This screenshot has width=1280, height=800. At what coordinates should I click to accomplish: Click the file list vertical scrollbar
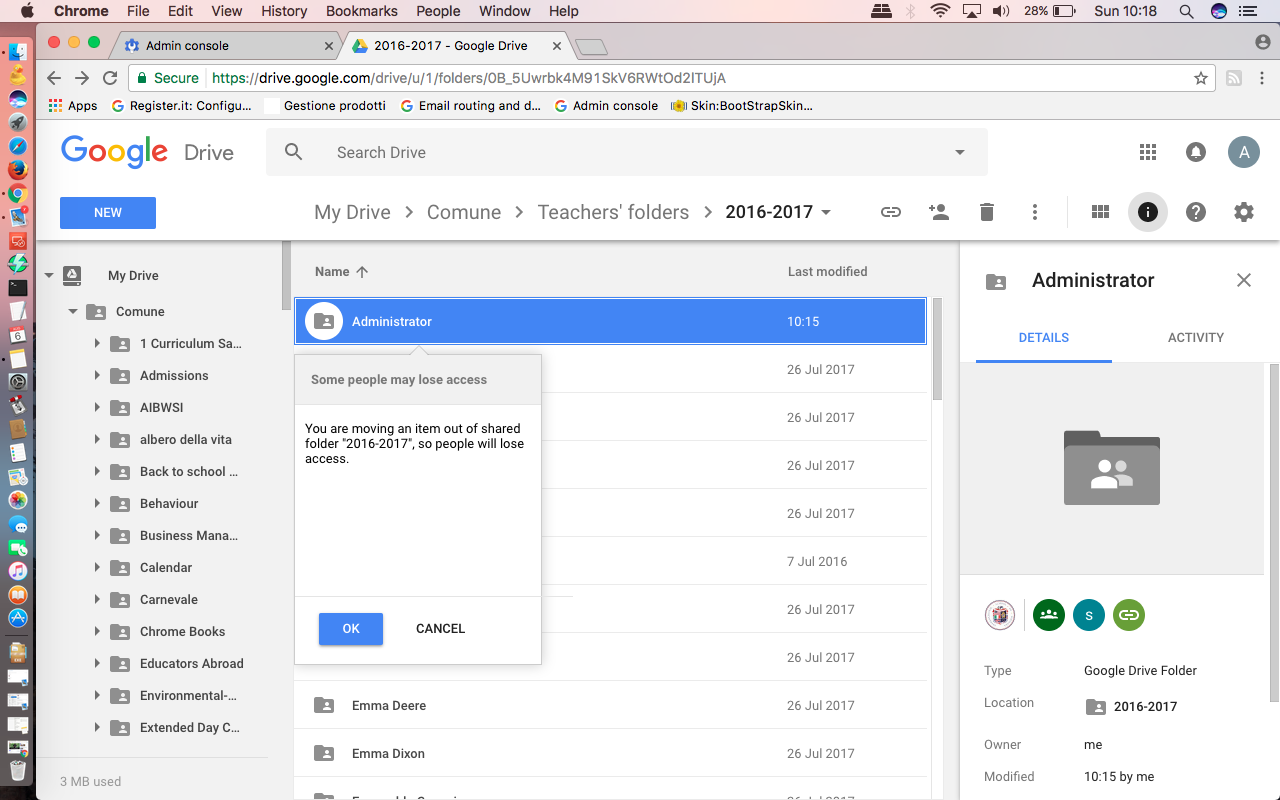click(937, 350)
